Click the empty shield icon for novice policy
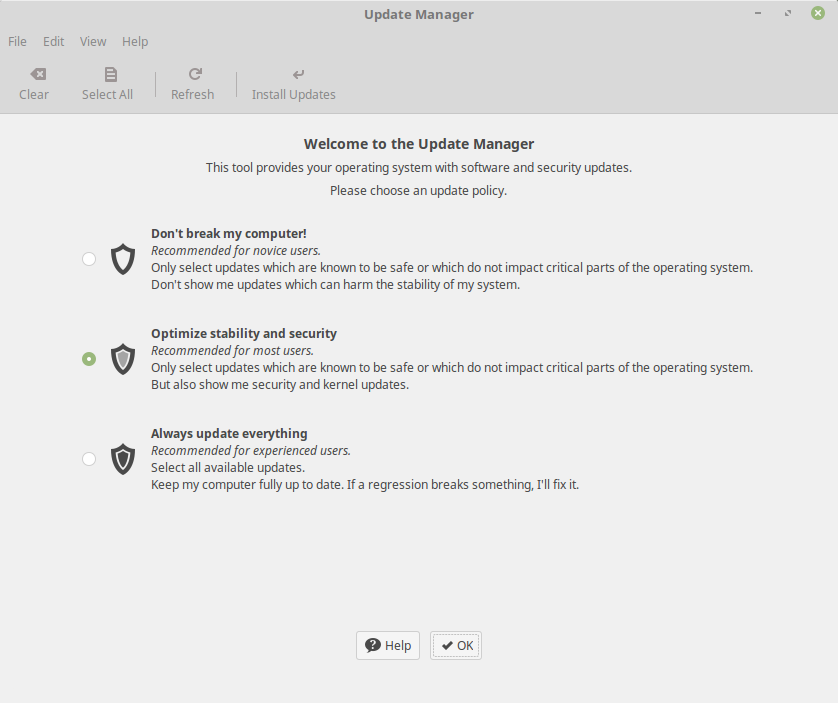Screen dimensions: 838x703 pos(123,259)
